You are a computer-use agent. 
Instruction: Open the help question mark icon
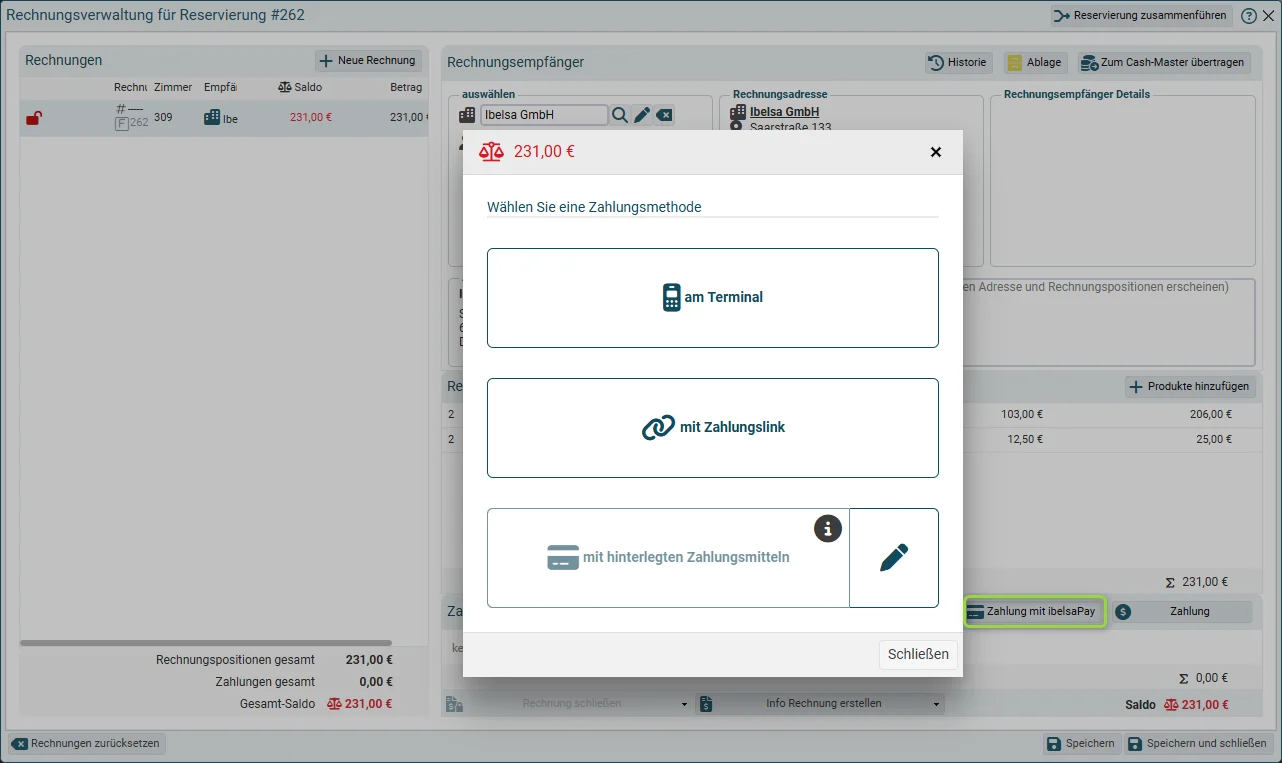(1249, 16)
